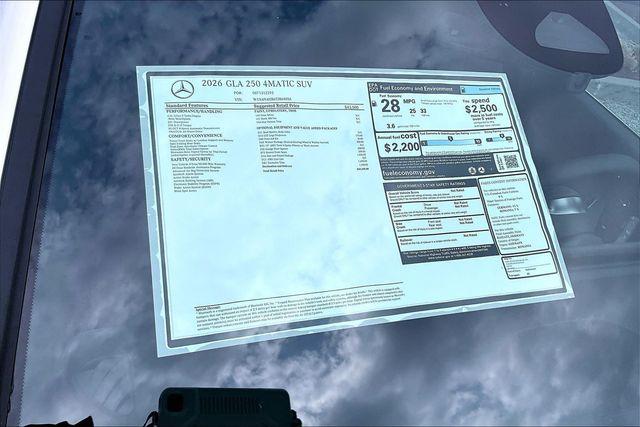Click the fuel pump icon beside 28

click(x=374, y=104)
